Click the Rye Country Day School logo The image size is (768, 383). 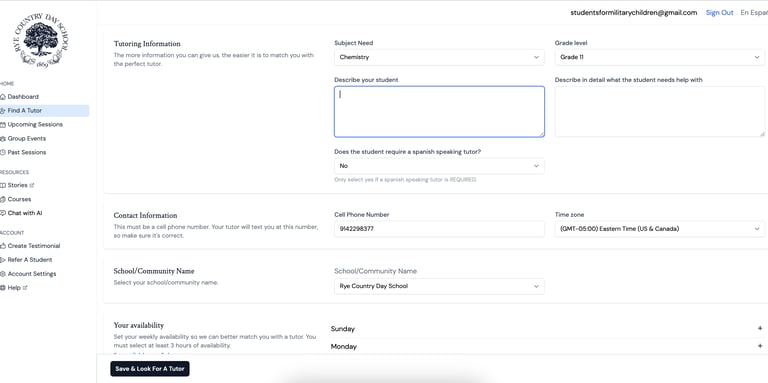point(41,40)
